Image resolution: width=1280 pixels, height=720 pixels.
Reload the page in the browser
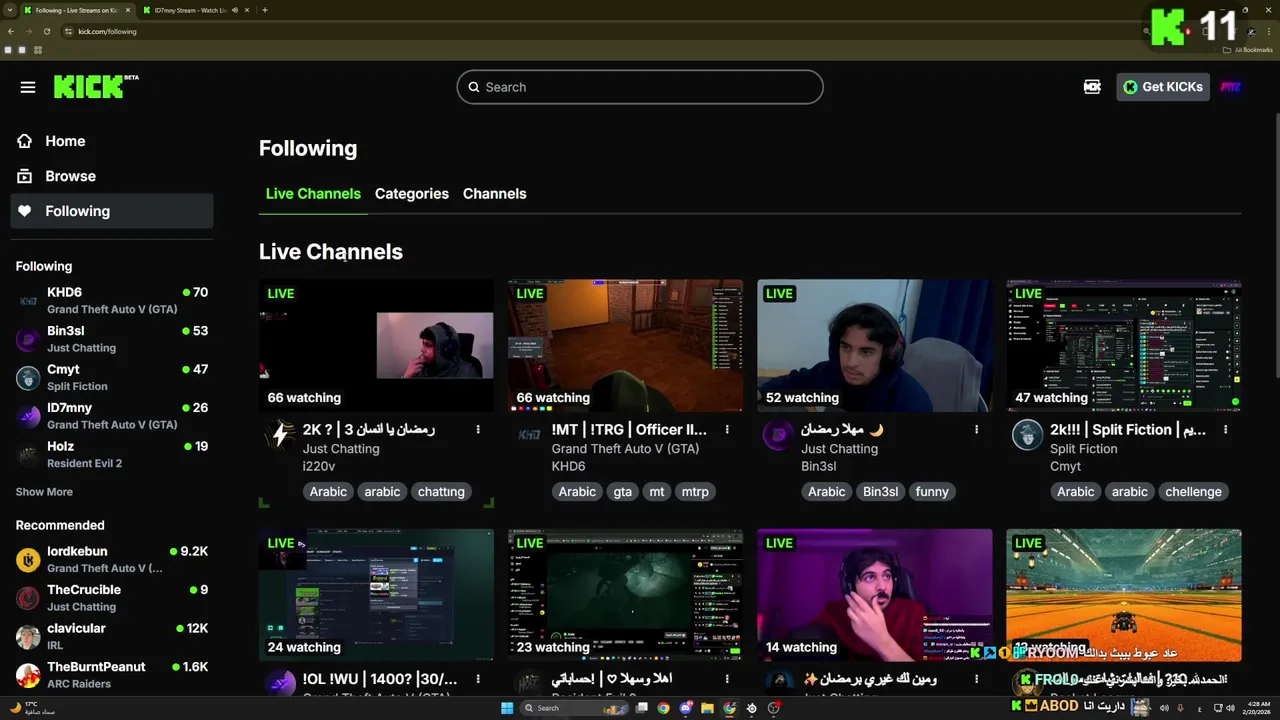click(x=46, y=31)
